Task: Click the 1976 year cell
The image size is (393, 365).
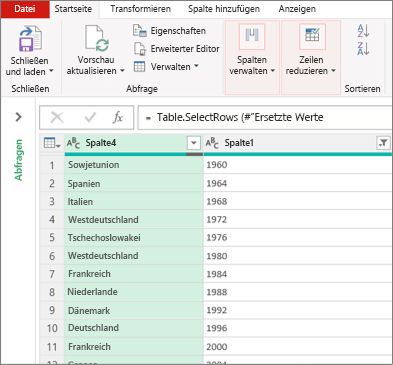Action: 298,237
